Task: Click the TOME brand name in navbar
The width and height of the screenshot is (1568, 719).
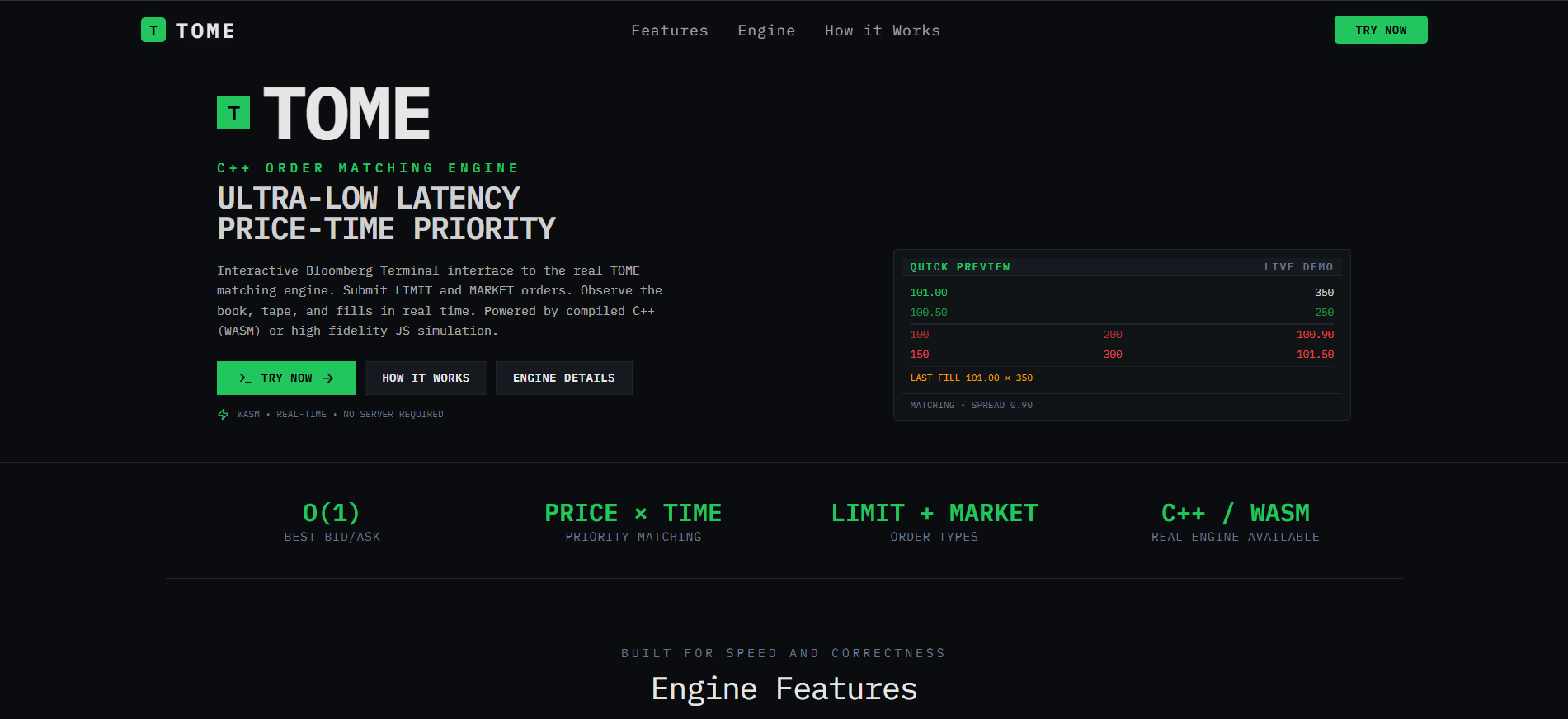Action: [x=205, y=31]
